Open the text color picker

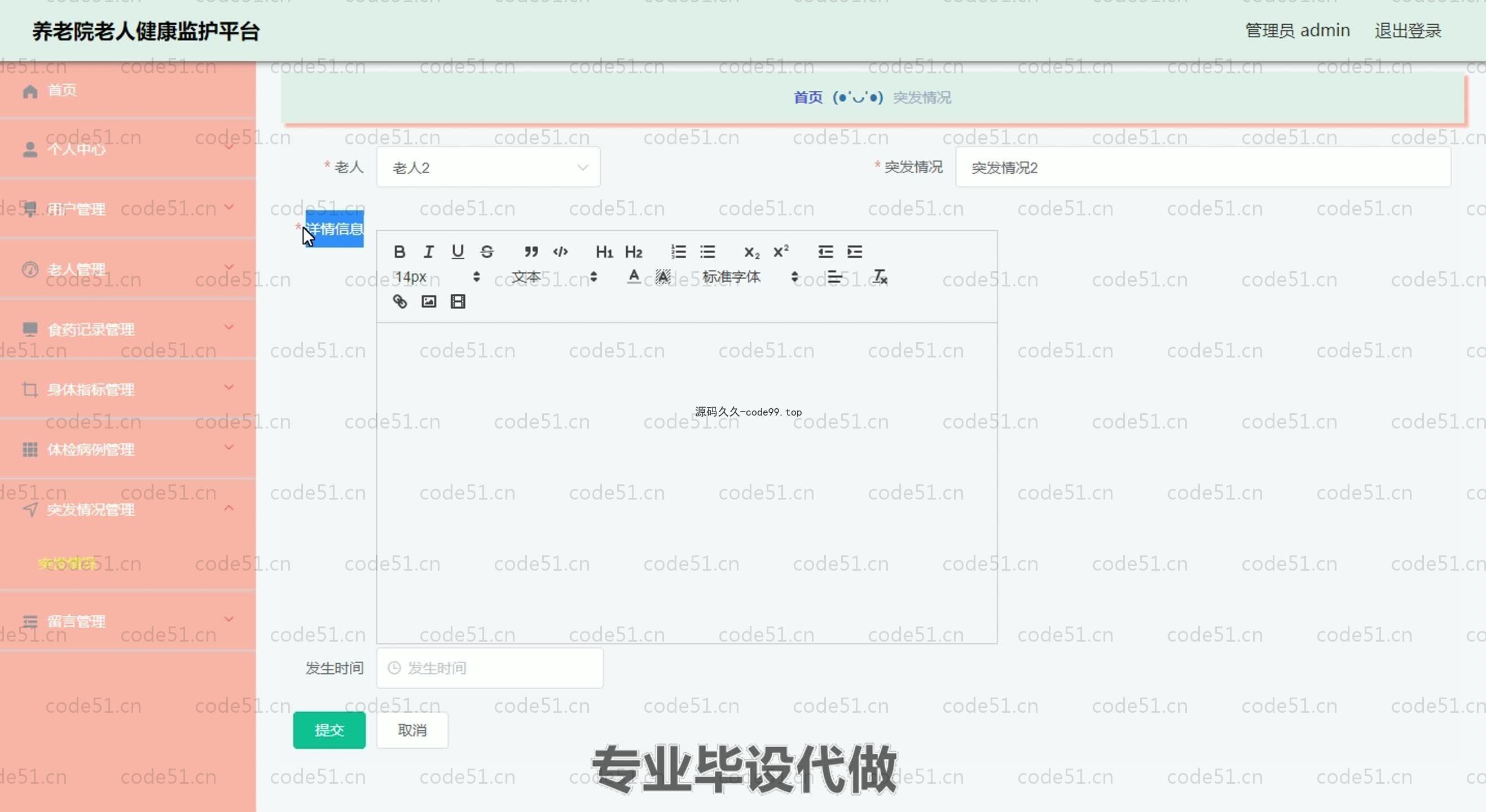point(634,277)
